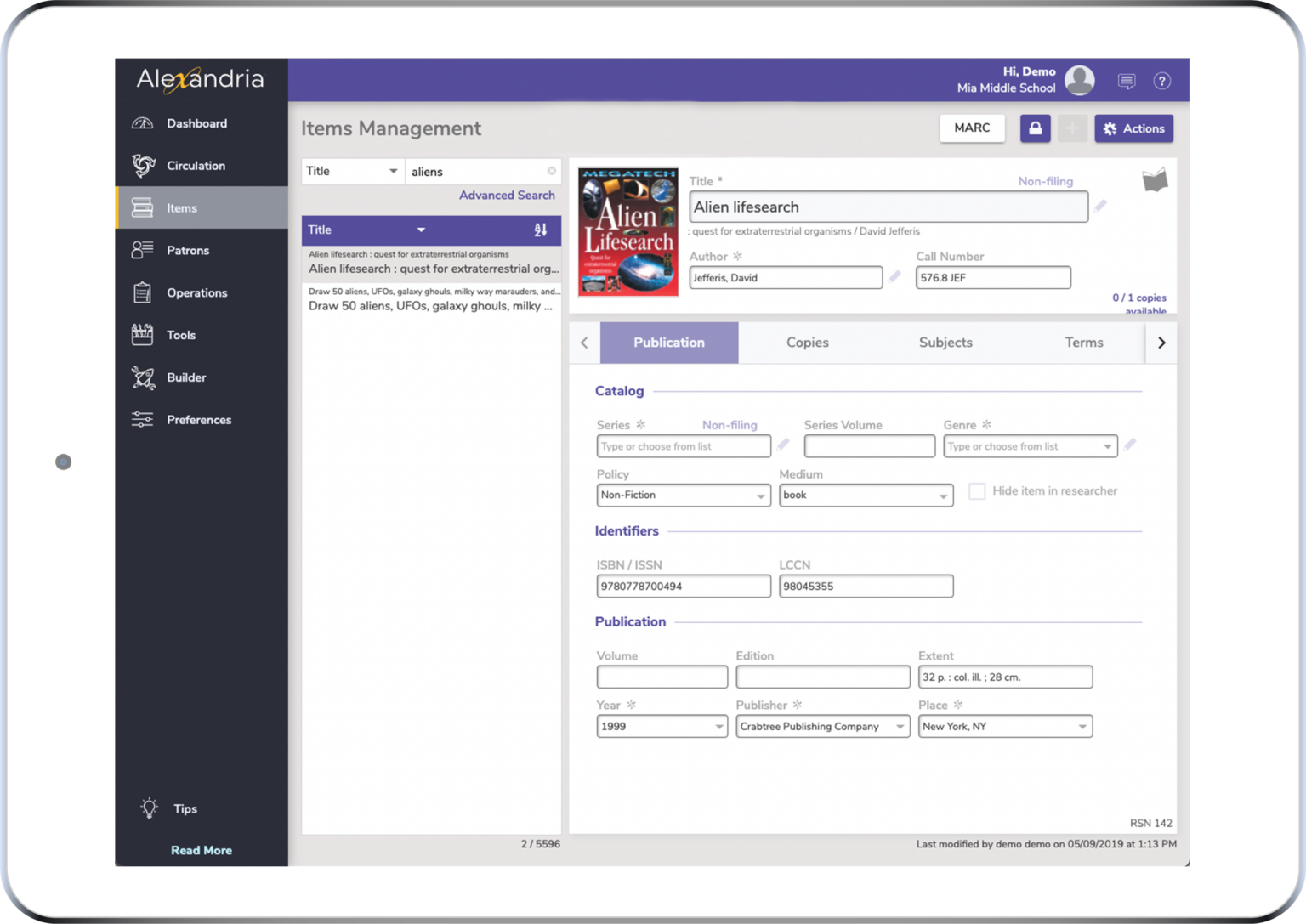This screenshot has height=924, width=1306.
Task: Click the book icon next to the title
Action: 1154,179
